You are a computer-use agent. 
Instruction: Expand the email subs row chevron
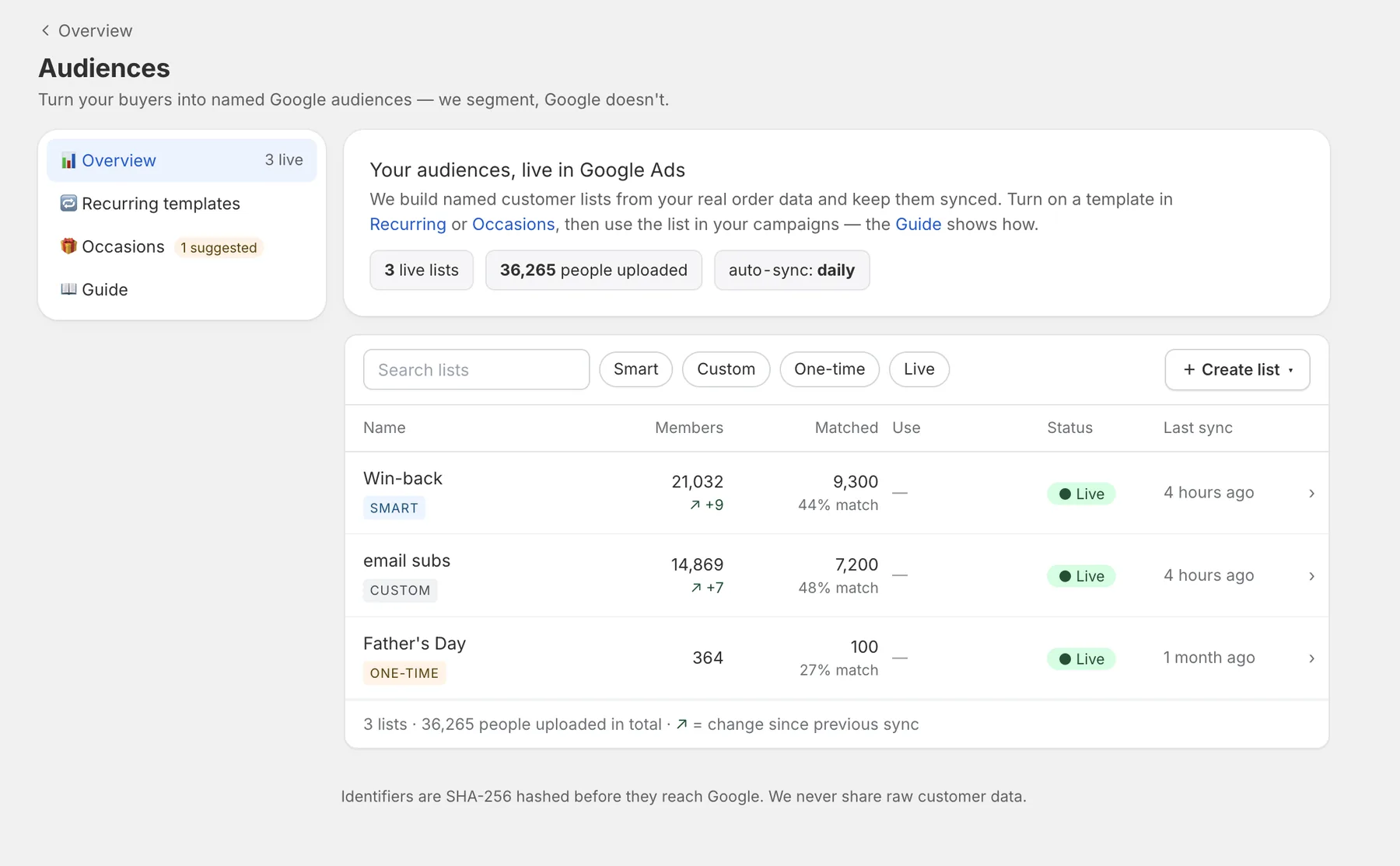pyautogui.click(x=1311, y=576)
